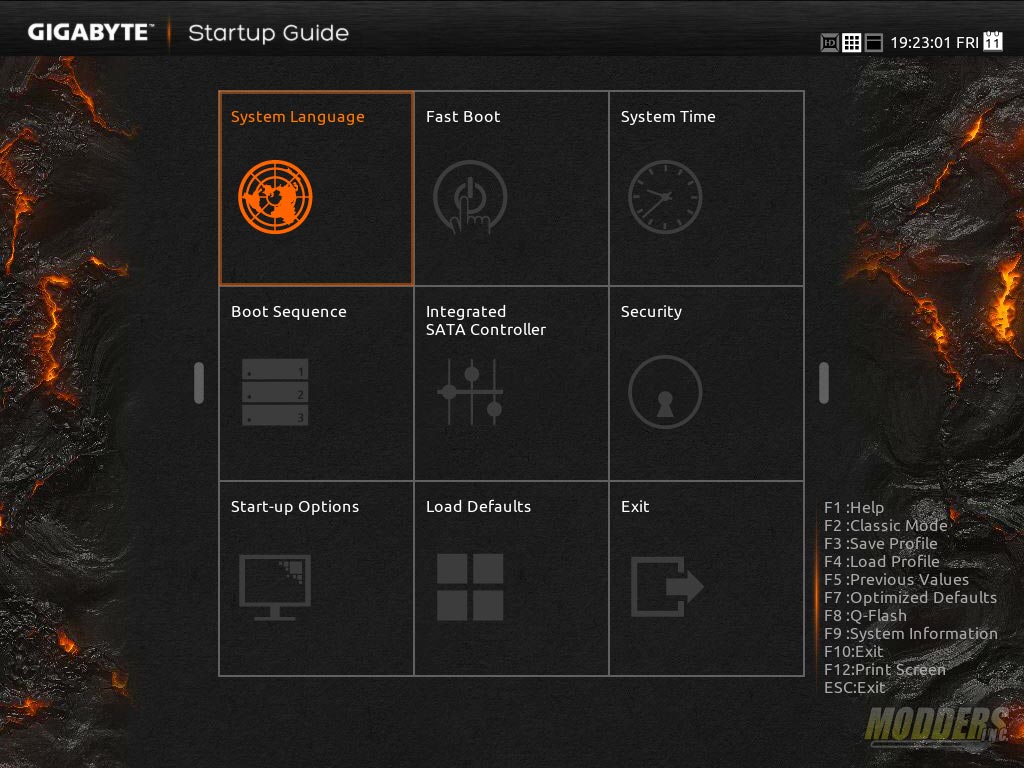Open Integrated SATA Controller sliders icon
Image resolution: width=1024 pixels, height=768 pixels.
[x=470, y=392]
